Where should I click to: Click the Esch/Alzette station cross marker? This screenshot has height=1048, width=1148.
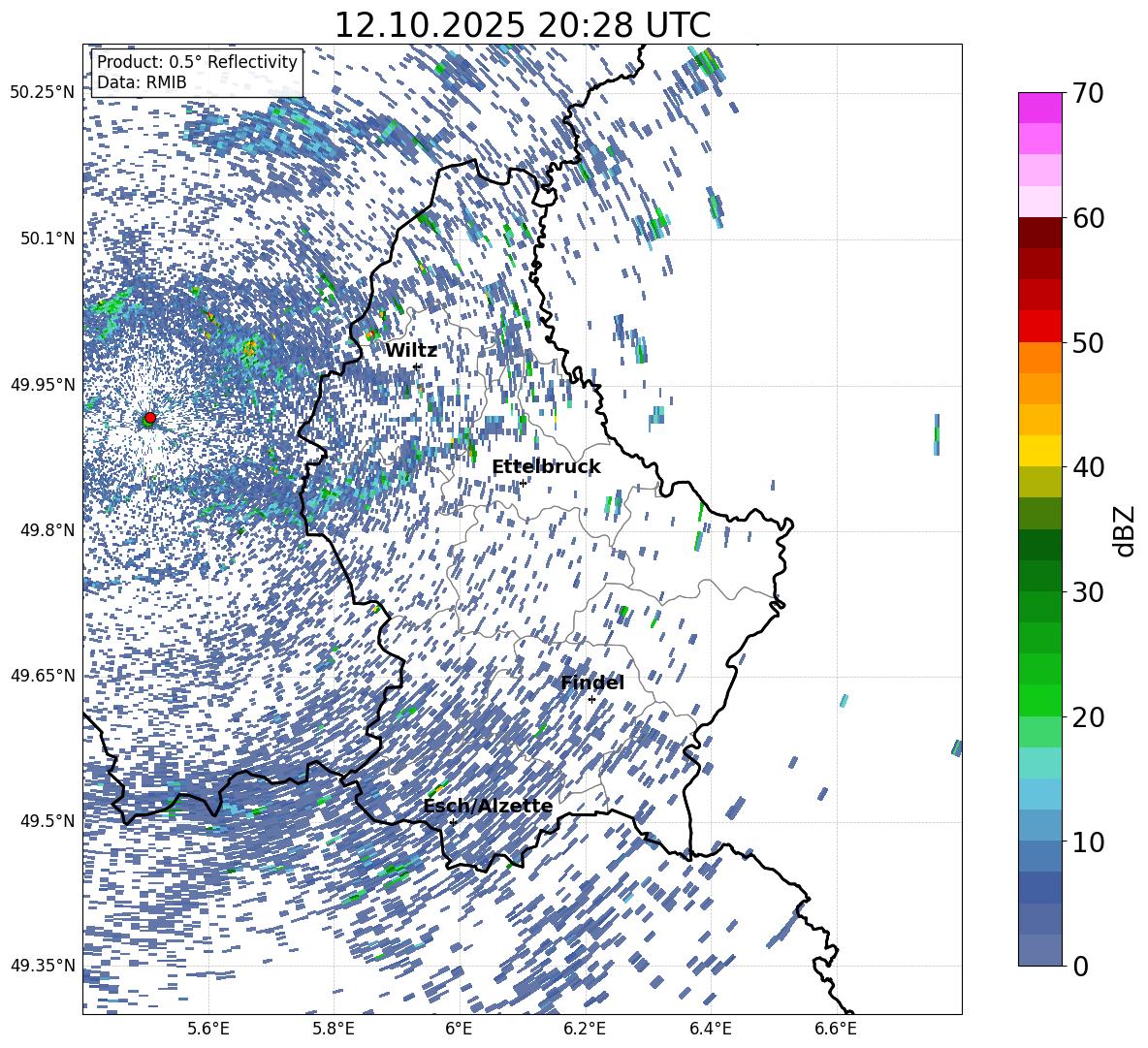[x=453, y=822]
